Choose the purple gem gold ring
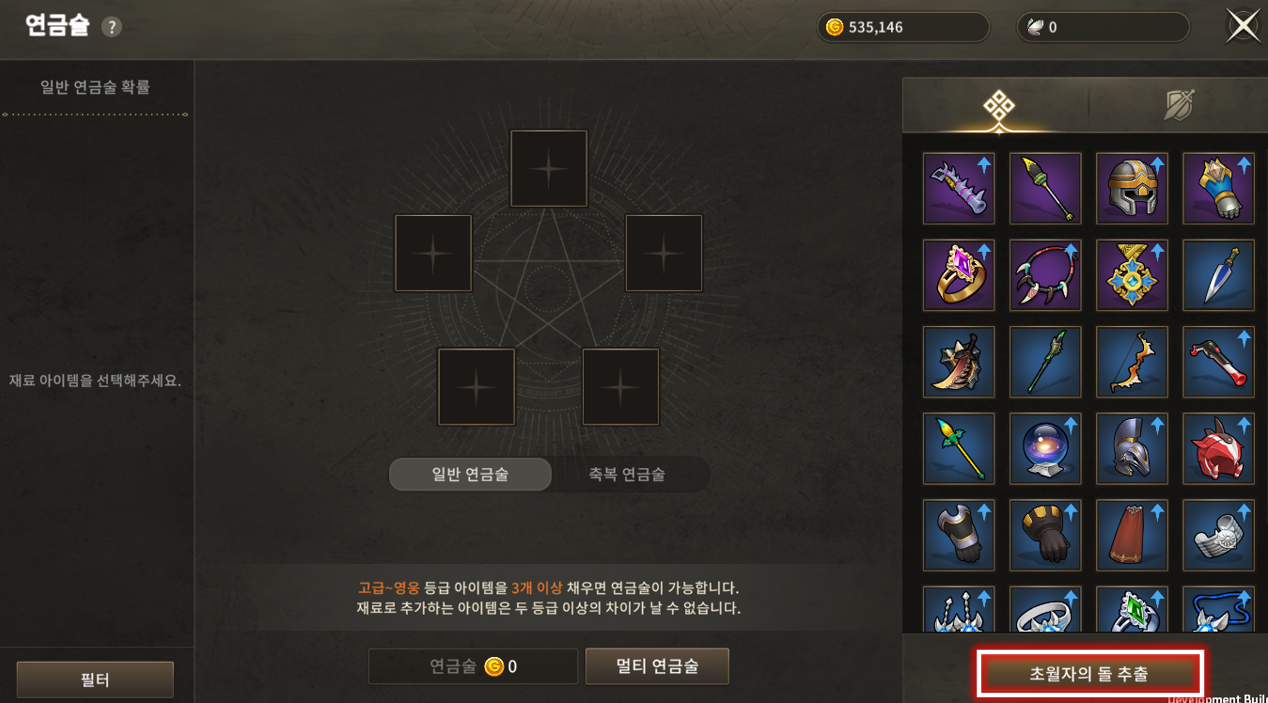The width and height of the screenshot is (1268, 703). (x=958, y=275)
